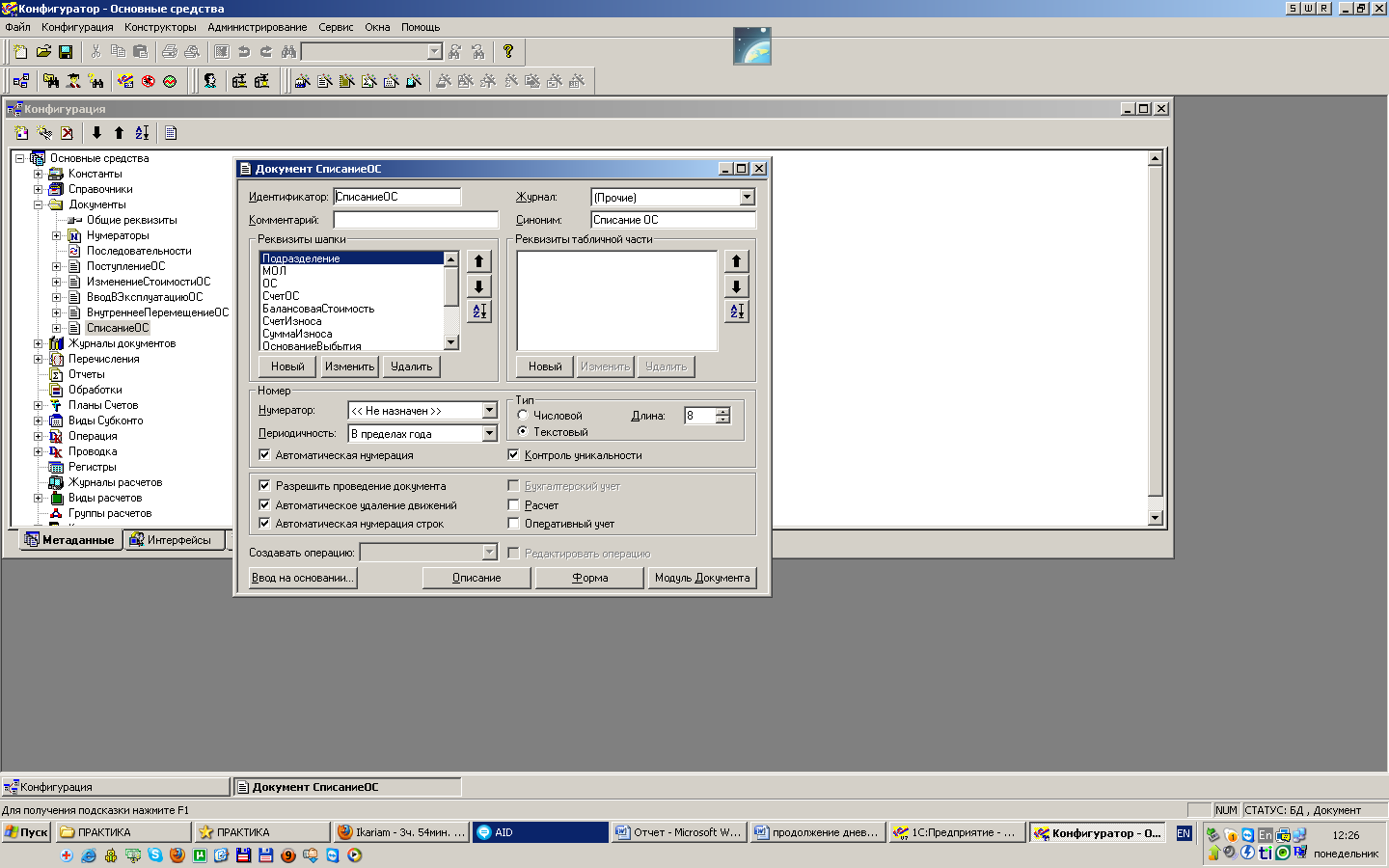Increase Длина value with stepper up arrow
The height and width of the screenshot is (868, 1389).
click(x=723, y=412)
